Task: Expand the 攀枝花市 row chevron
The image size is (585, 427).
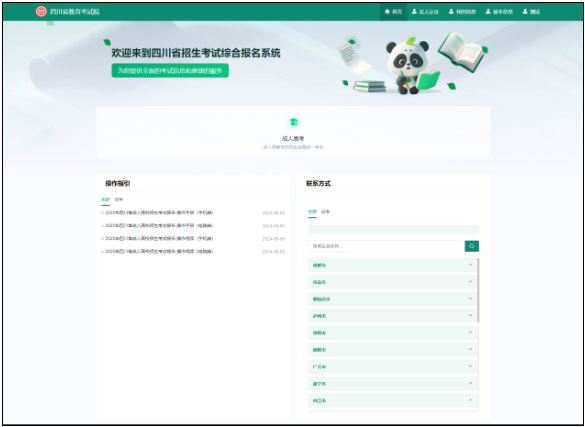Action: [x=470, y=299]
